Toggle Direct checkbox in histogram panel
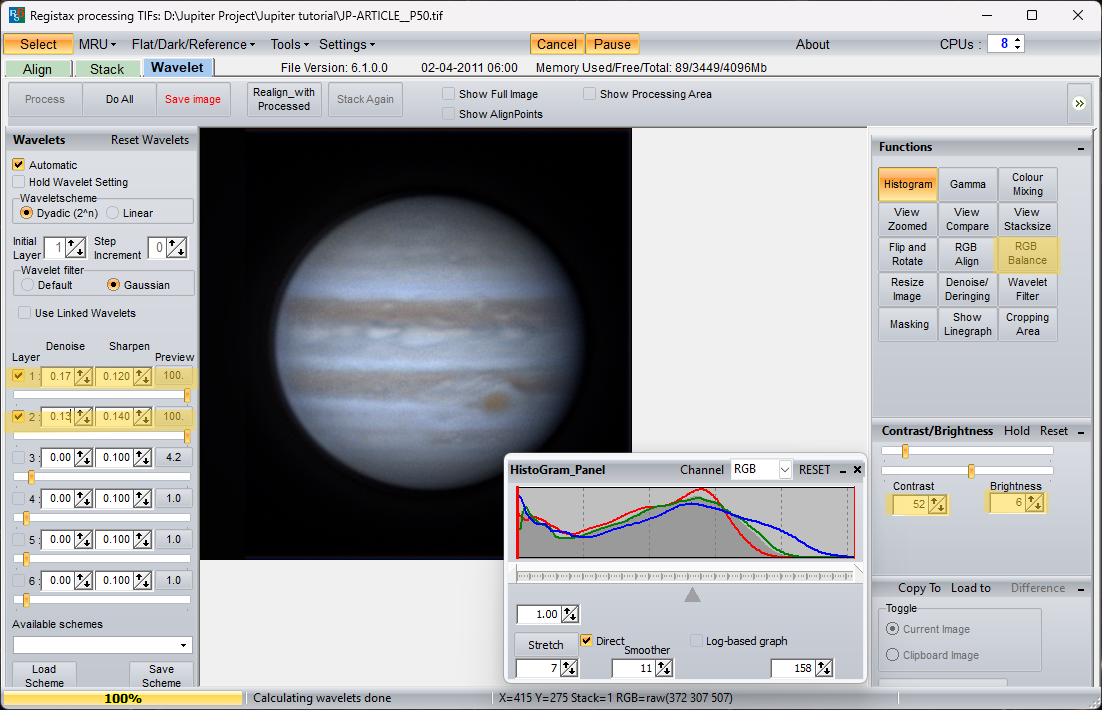This screenshot has width=1102, height=710. pos(586,640)
